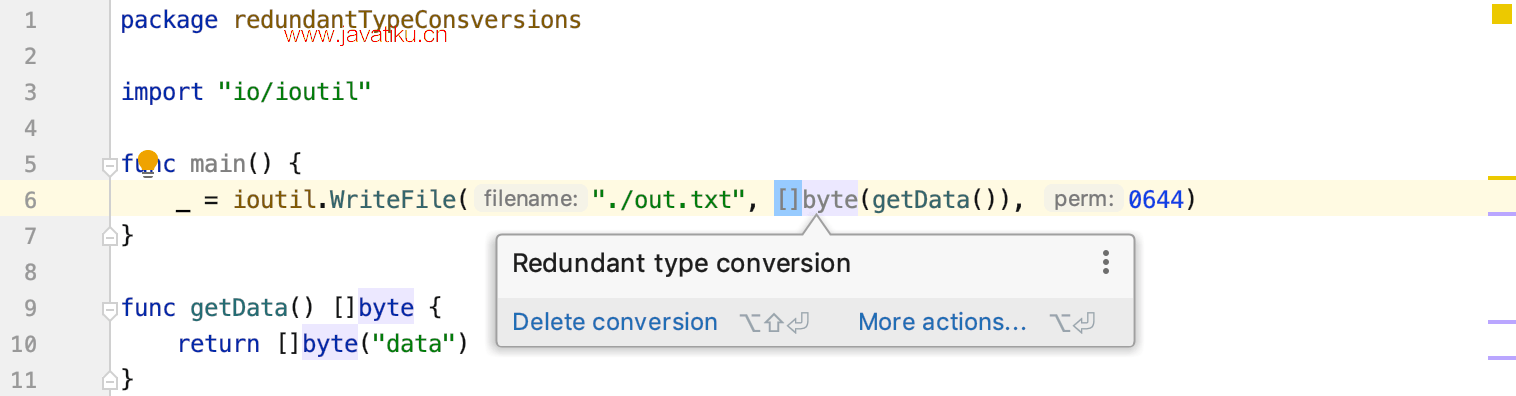Click the yellow inspection status square
Screen dimensions: 1516x396
tap(1501, 14)
